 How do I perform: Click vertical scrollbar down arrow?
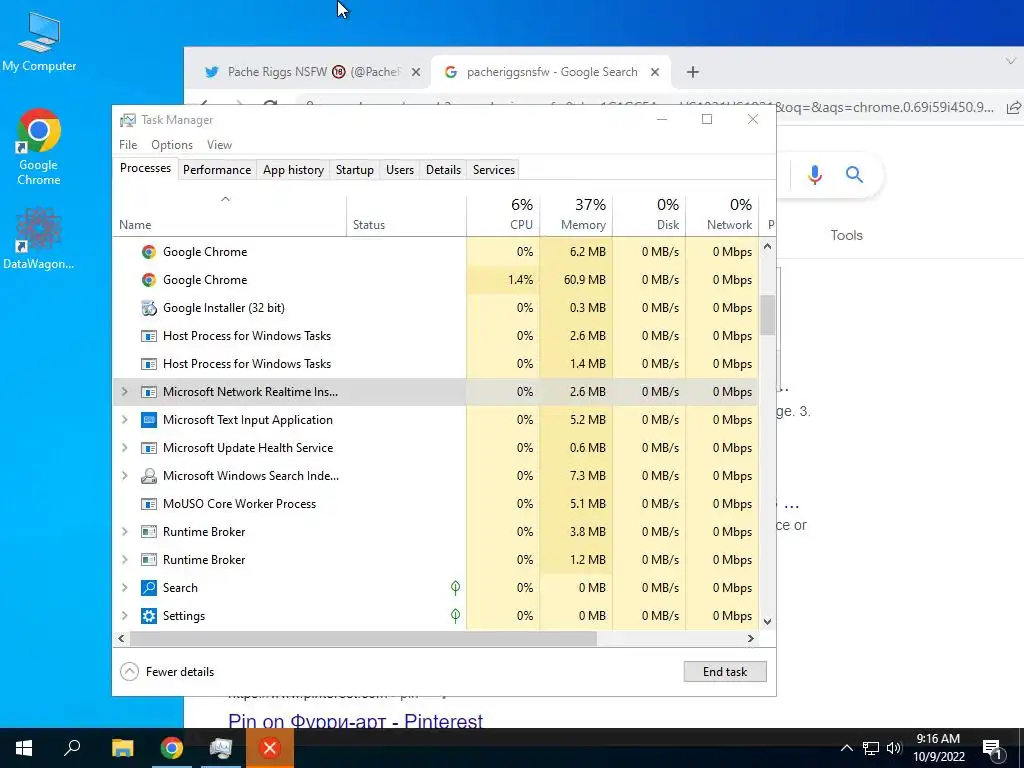pos(767,622)
